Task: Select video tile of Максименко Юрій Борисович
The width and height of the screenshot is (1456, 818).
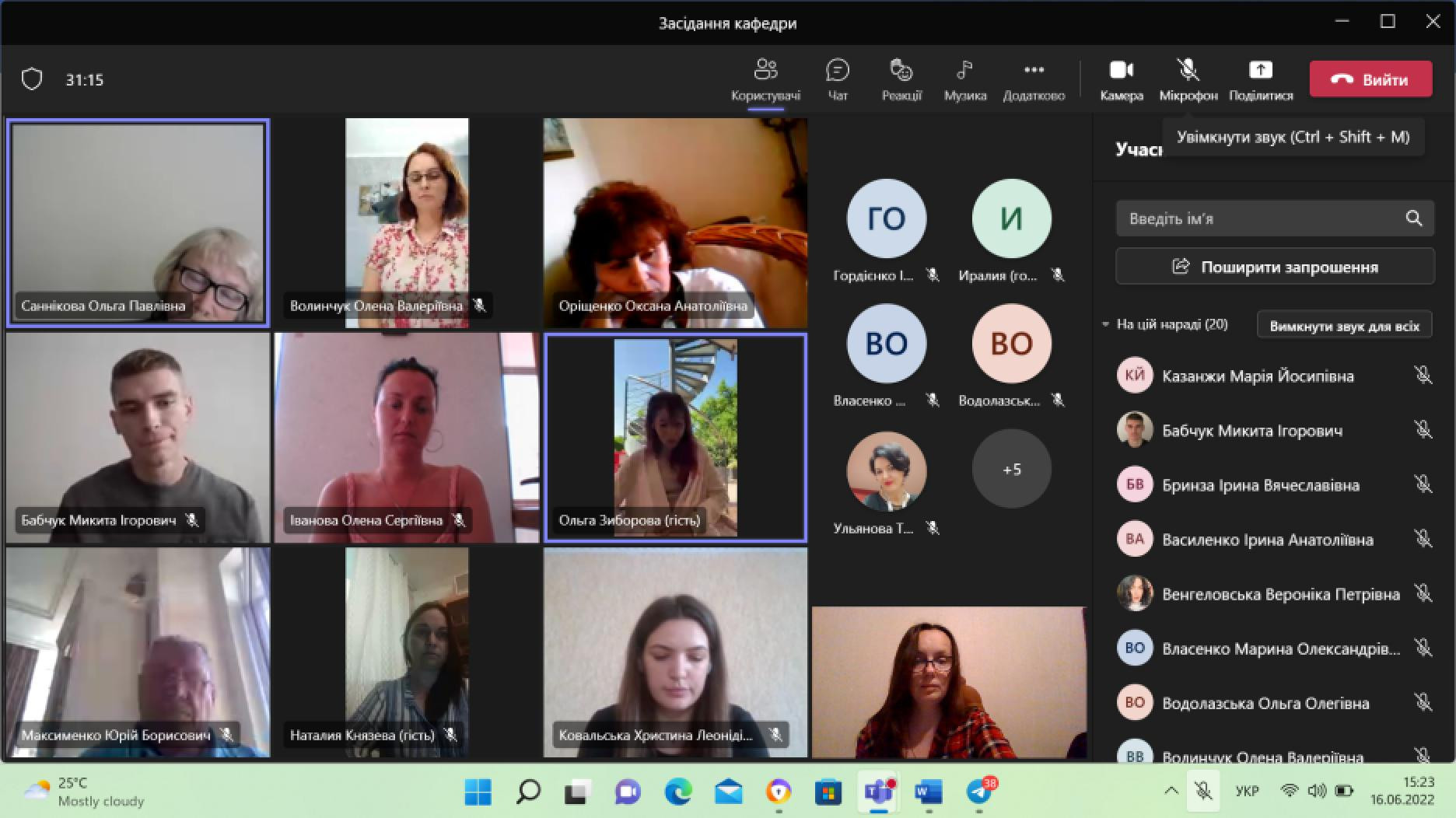Action: pos(138,652)
